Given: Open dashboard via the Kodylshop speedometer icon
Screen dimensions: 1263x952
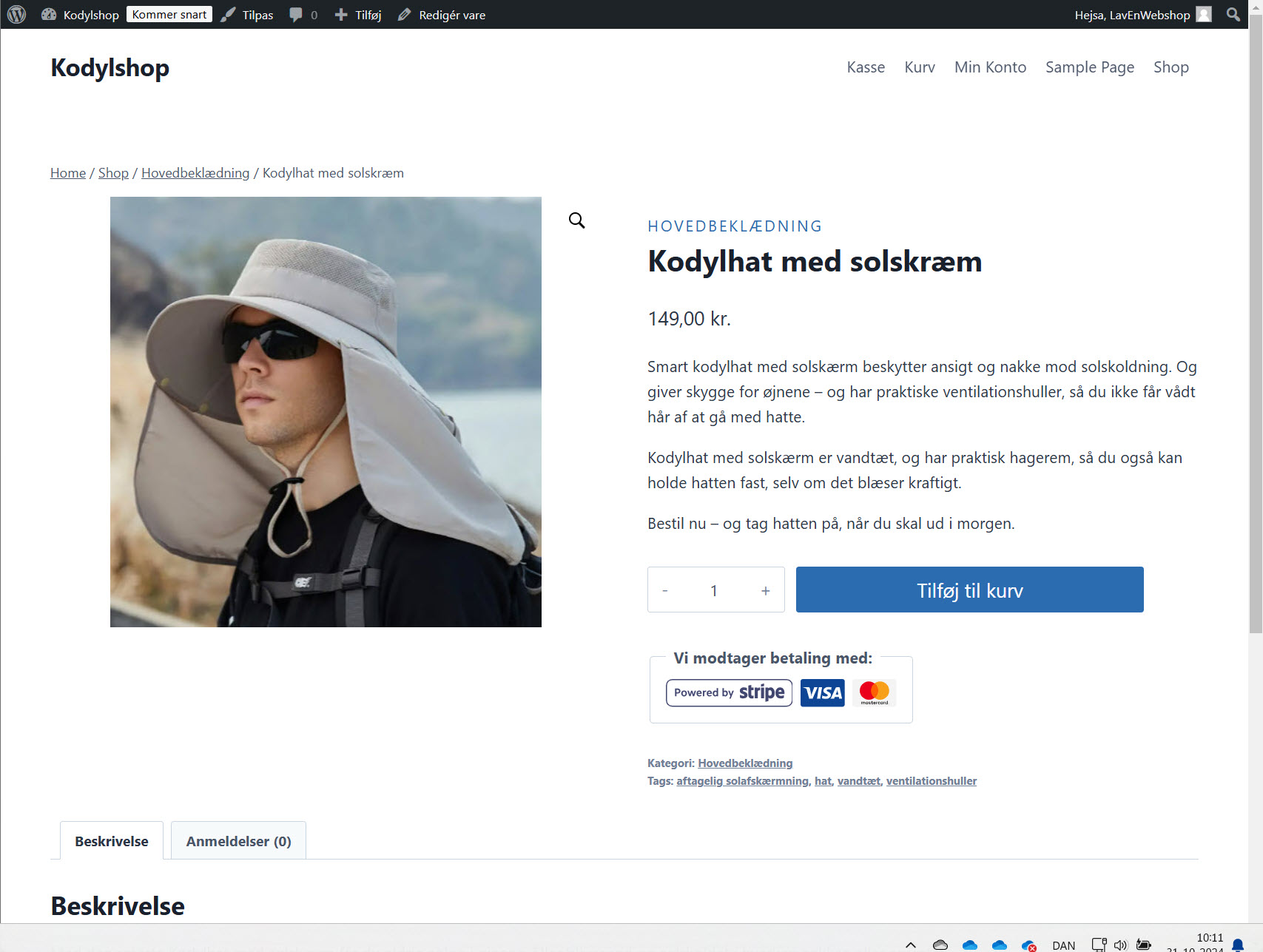Looking at the screenshot, I should pyautogui.click(x=49, y=14).
